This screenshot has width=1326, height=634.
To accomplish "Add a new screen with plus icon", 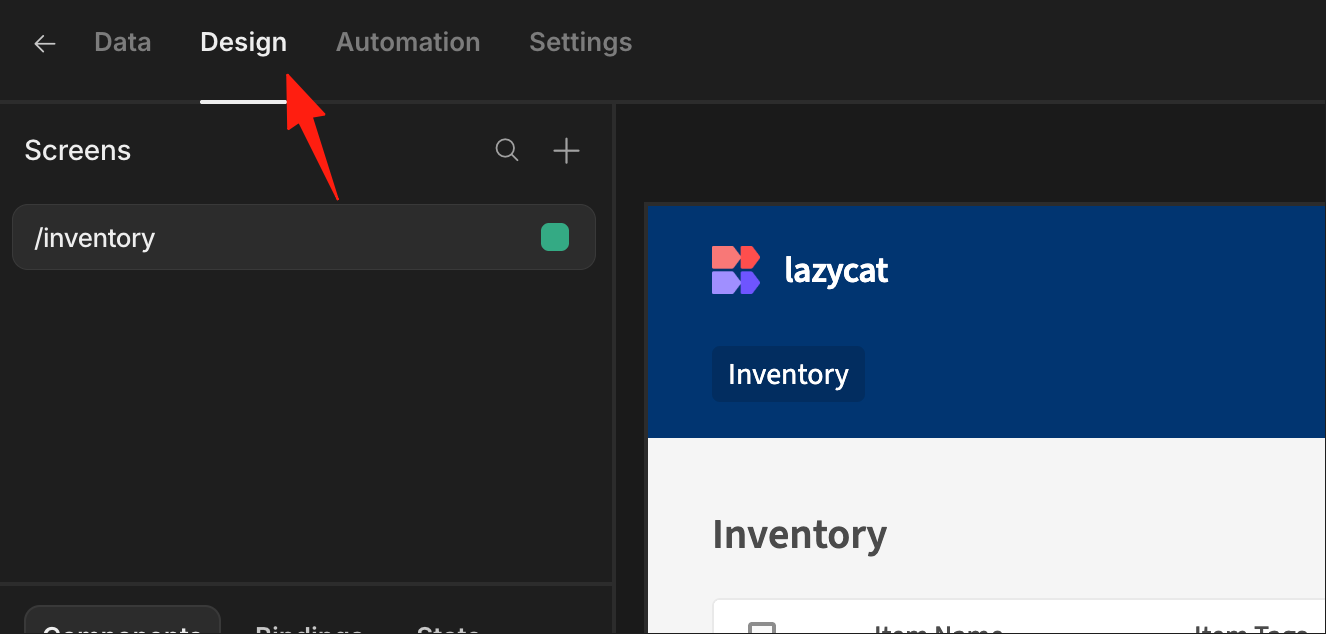I will (x=566, y=151).
